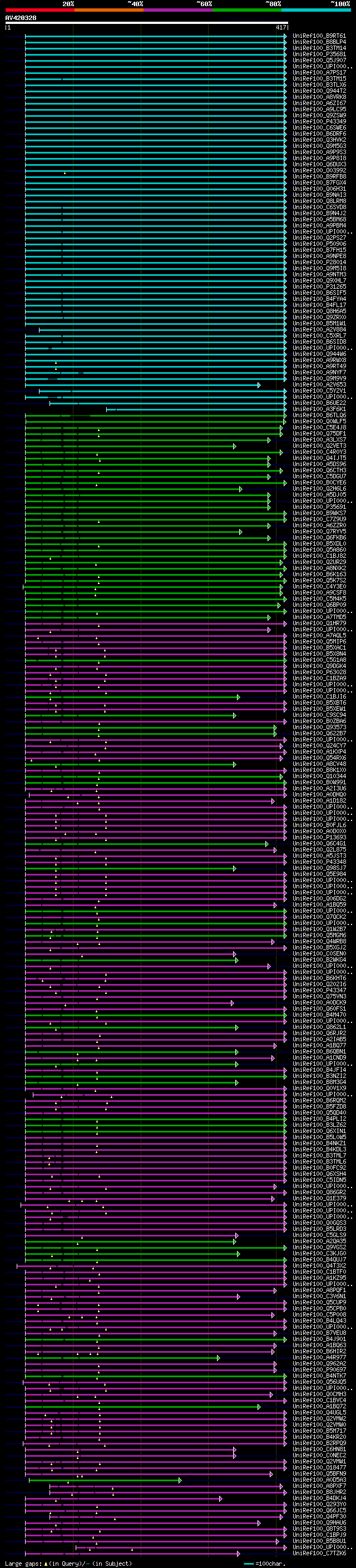Select the UniRef100_P43349 hit label
This screenshot has width=356, height=1568.
click(319, 121)
